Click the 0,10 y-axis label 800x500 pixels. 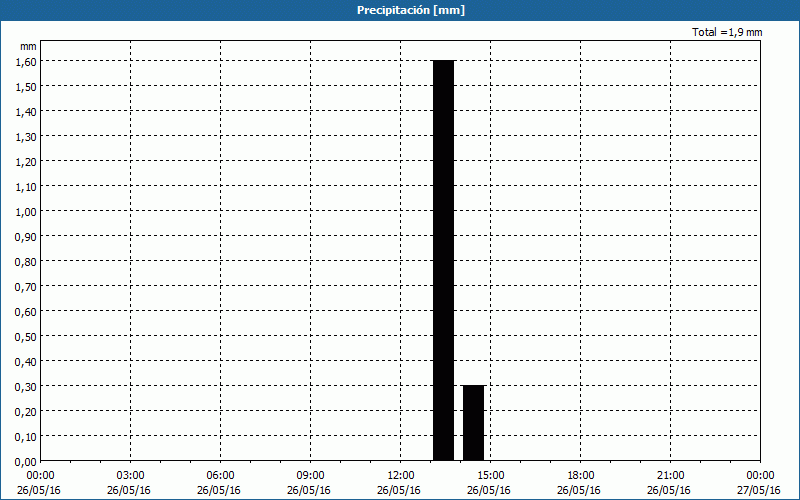tap(26, 436)
